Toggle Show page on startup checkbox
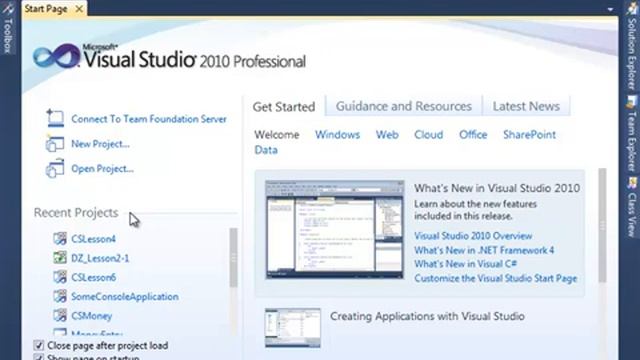The width and height of the screenshot is (640, 360). tap(39, 357)
